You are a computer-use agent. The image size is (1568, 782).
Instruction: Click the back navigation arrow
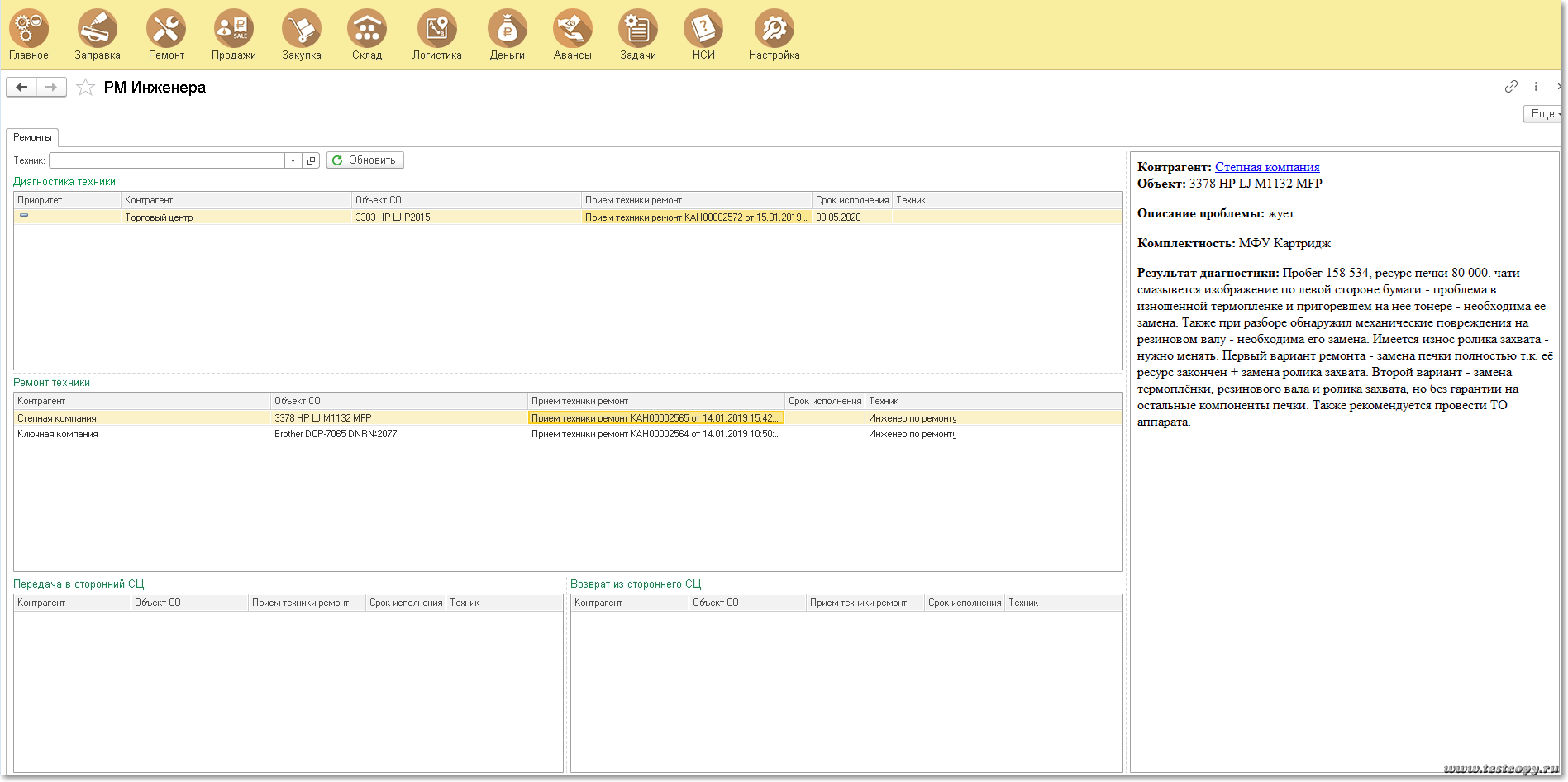(21, 88)
